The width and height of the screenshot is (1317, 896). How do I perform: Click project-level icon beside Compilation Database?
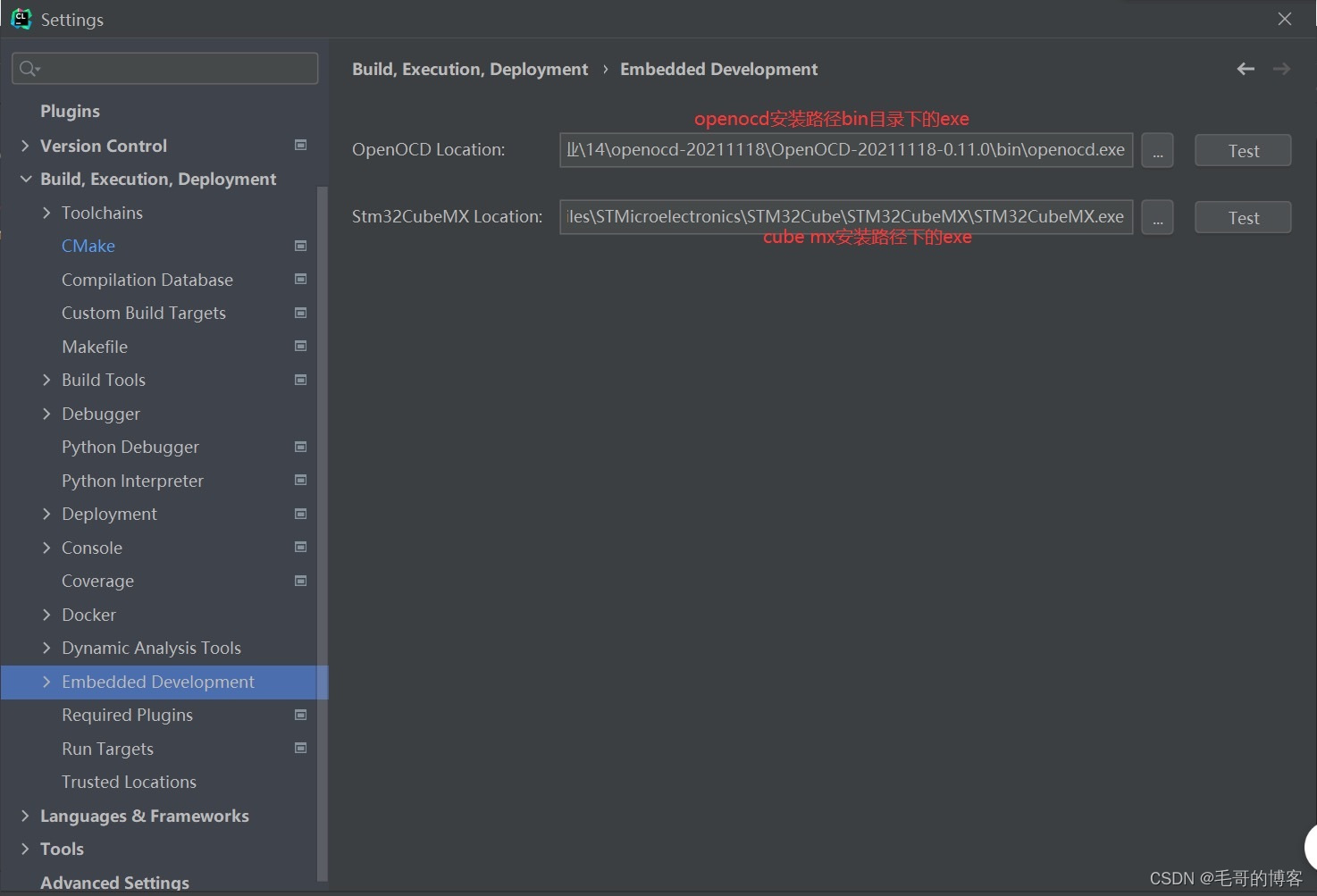(x=301, y=279)
